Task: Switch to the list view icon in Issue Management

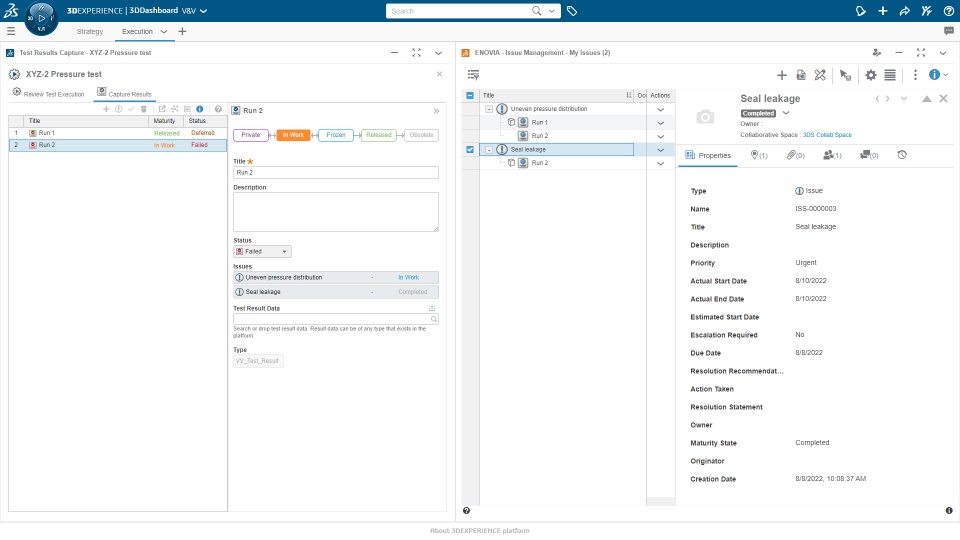Action: click(x=890, y=75)
